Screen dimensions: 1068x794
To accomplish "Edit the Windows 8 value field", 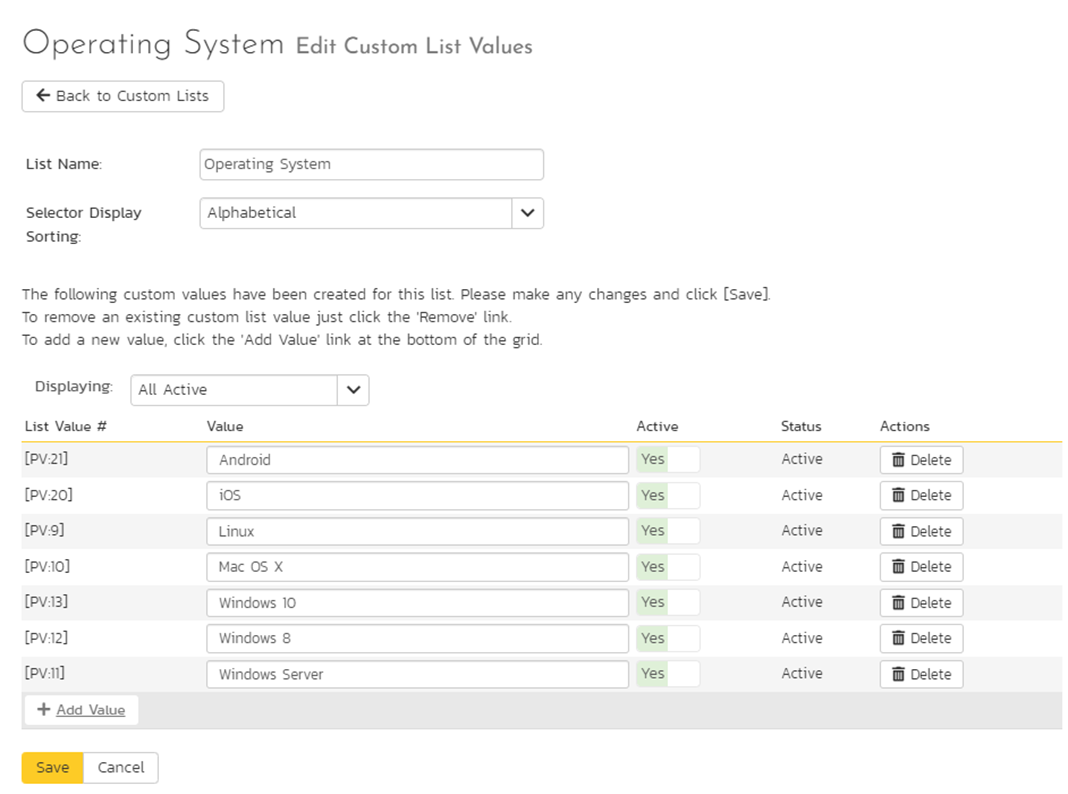I will 418,638.
